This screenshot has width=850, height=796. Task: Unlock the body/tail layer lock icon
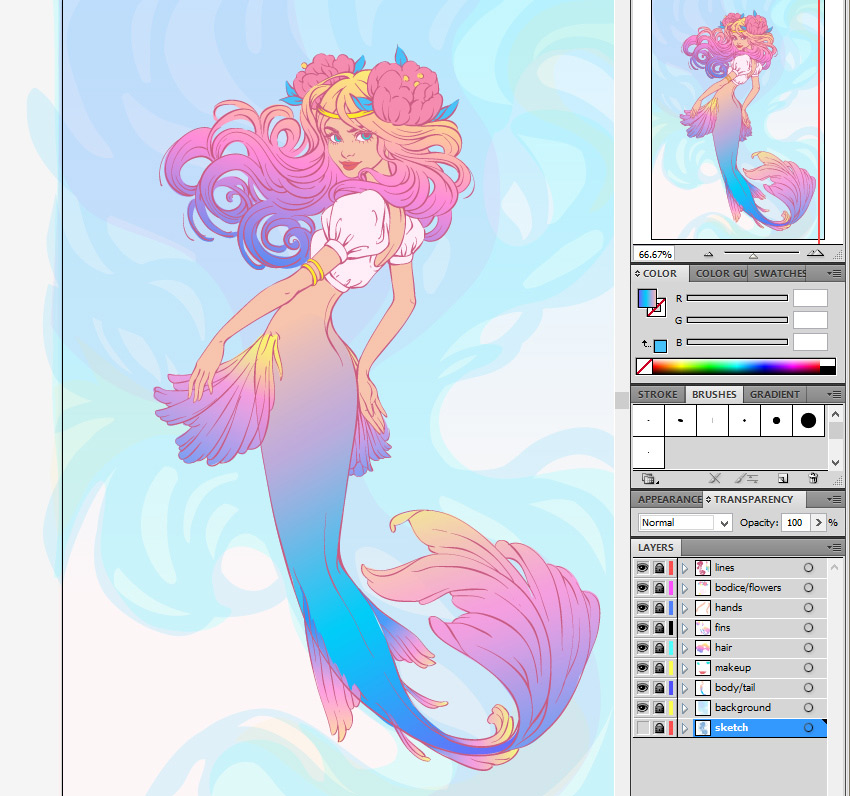tap(659, 688)
